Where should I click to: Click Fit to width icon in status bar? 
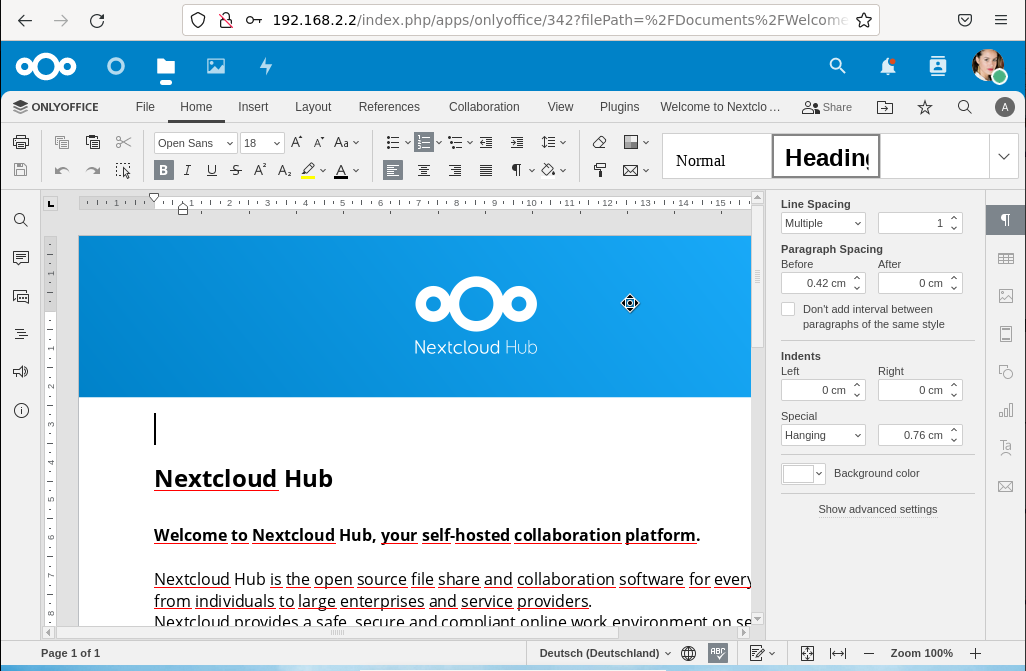[838, 653]
